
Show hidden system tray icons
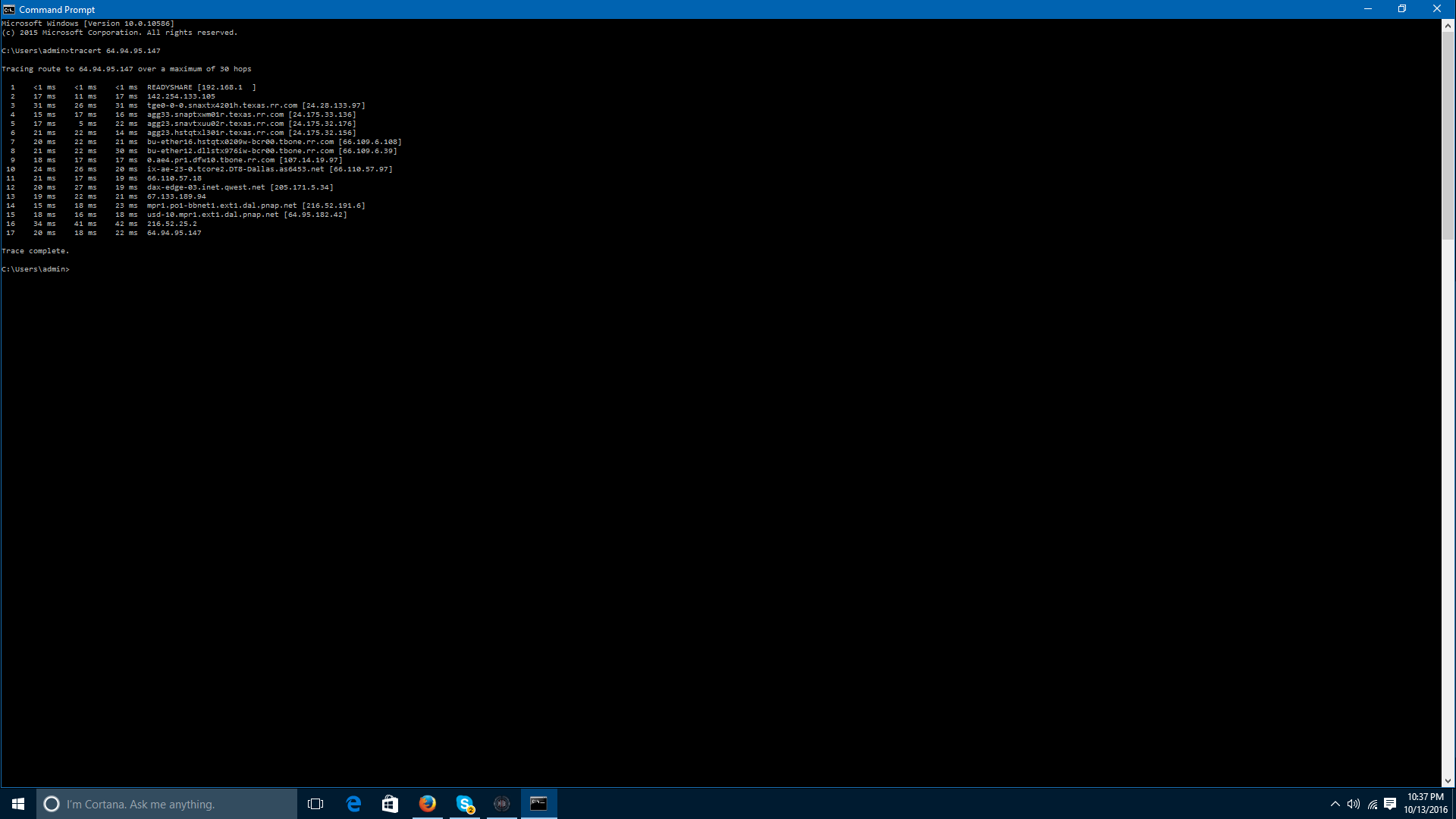(1335, 804)
